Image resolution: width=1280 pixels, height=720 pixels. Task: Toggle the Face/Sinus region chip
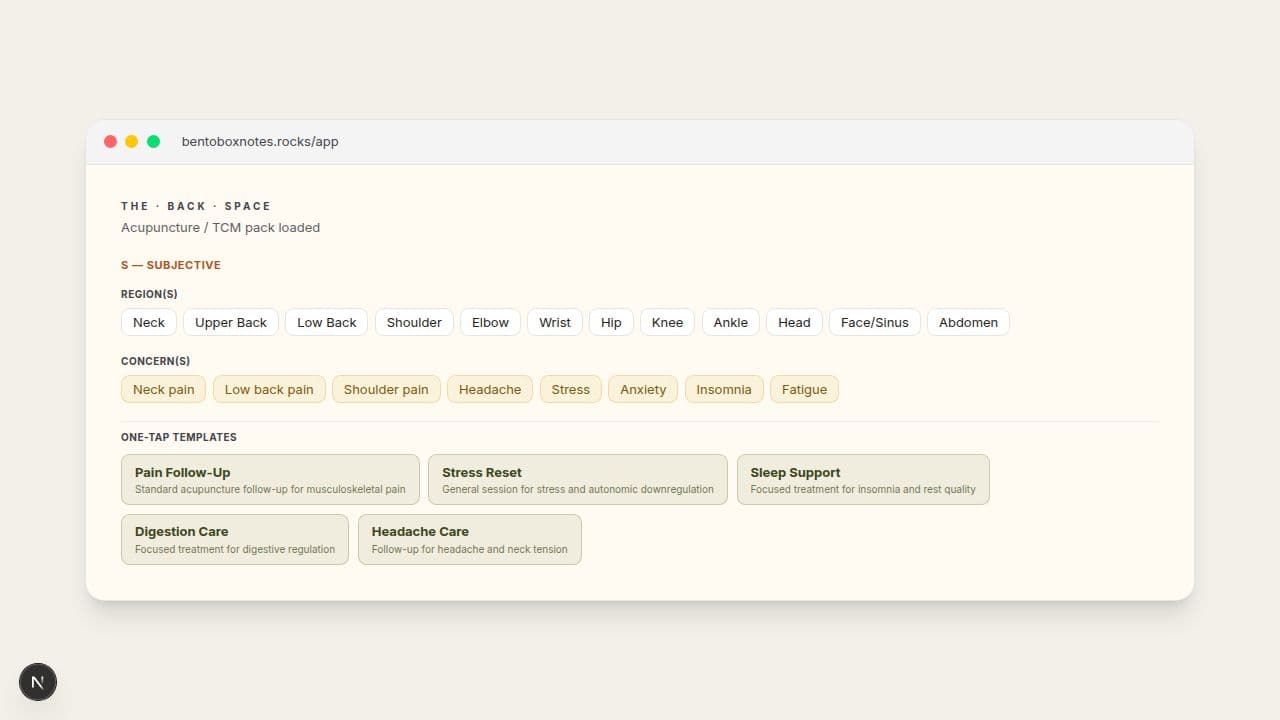875,322
